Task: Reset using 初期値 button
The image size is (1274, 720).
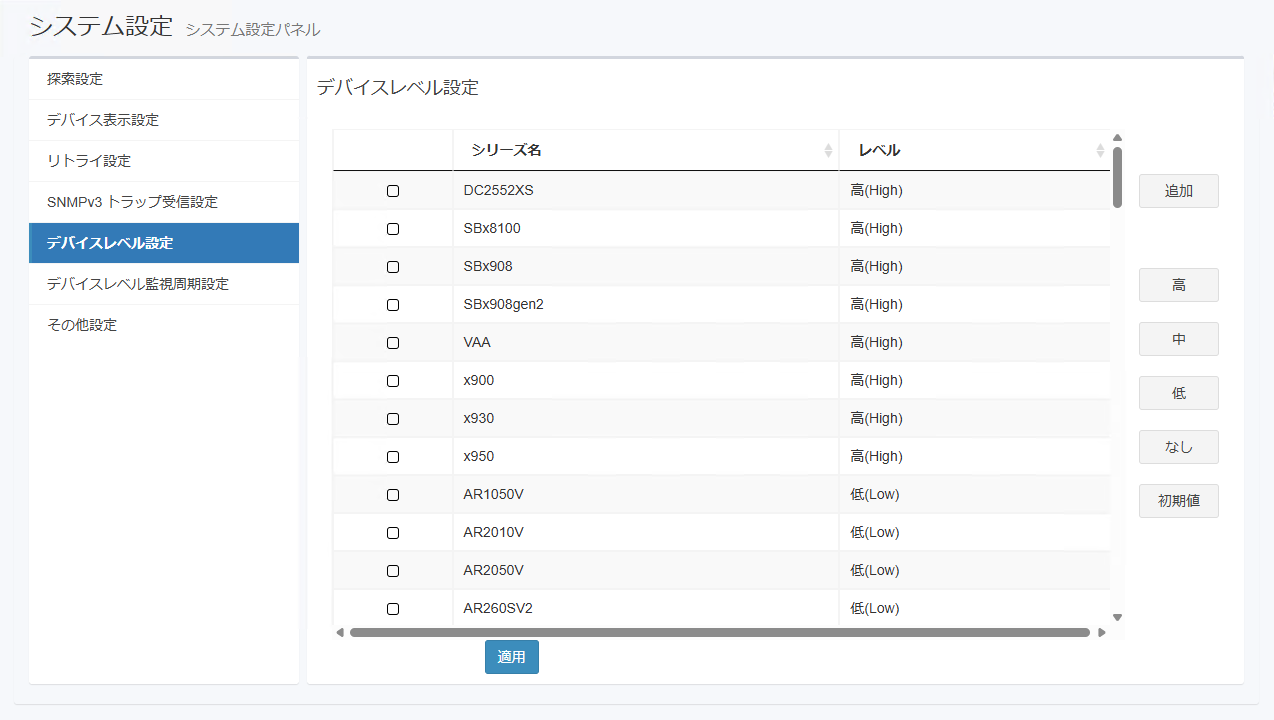Action: pyautogui.click(x=1178, y=501)
